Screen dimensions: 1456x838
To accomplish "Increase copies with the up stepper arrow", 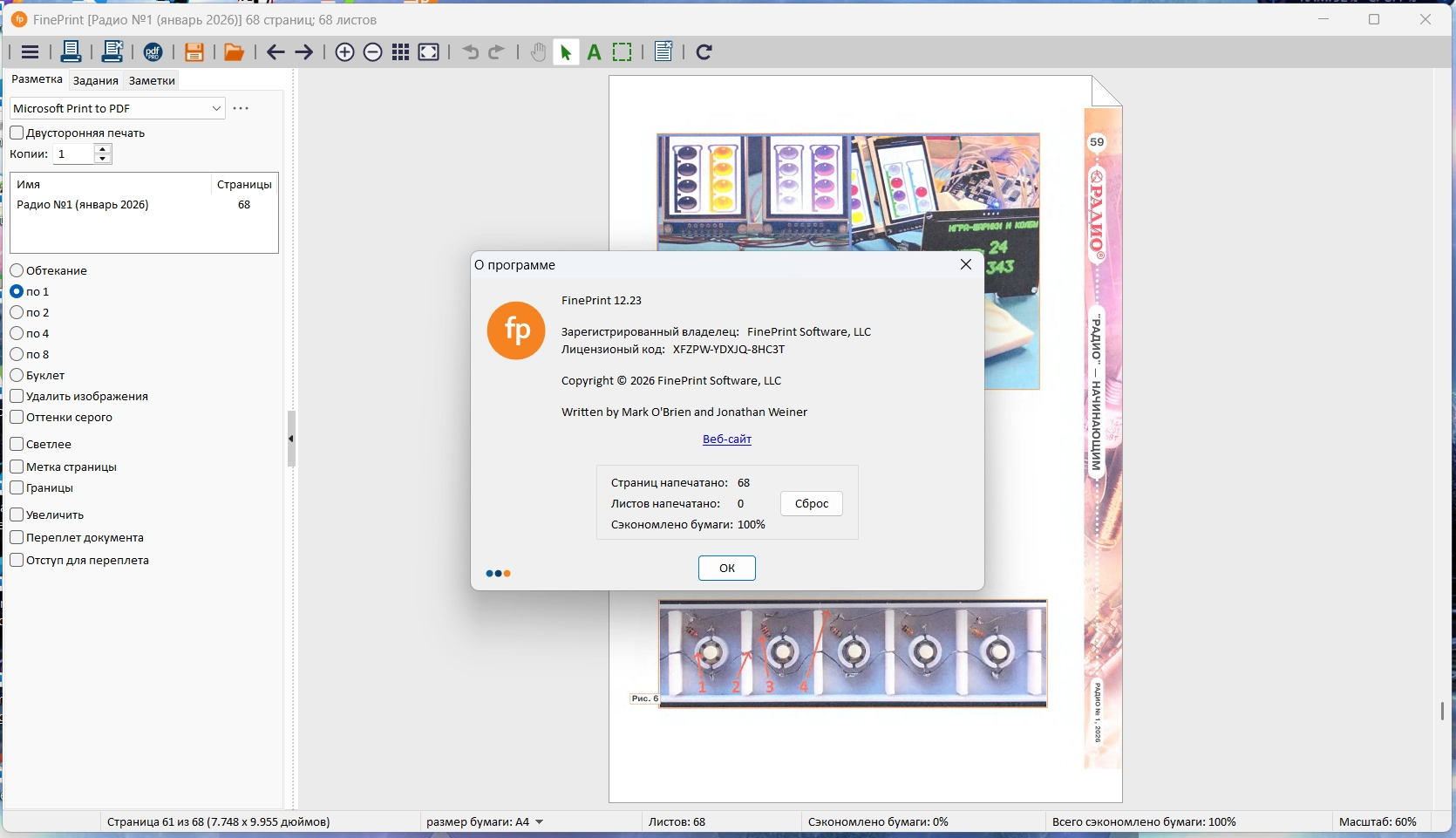I will 103,149.
